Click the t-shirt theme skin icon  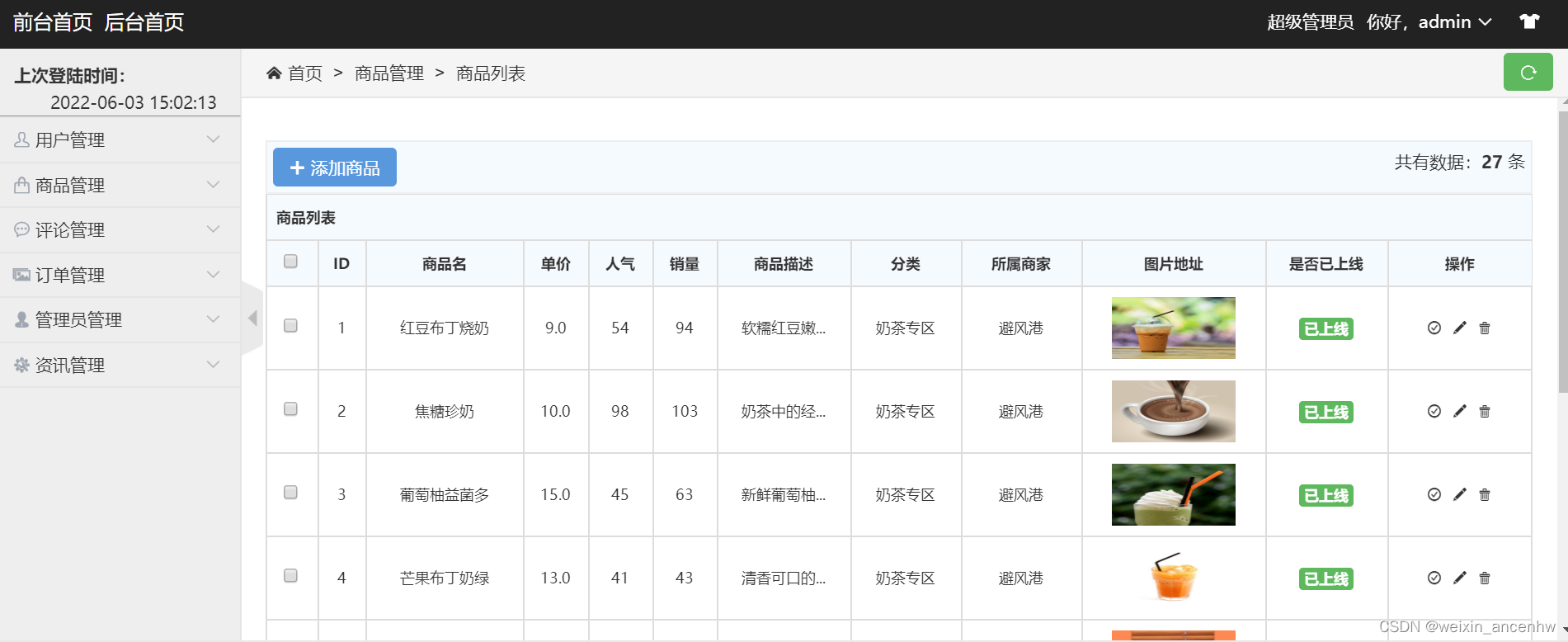(1529, 21)
